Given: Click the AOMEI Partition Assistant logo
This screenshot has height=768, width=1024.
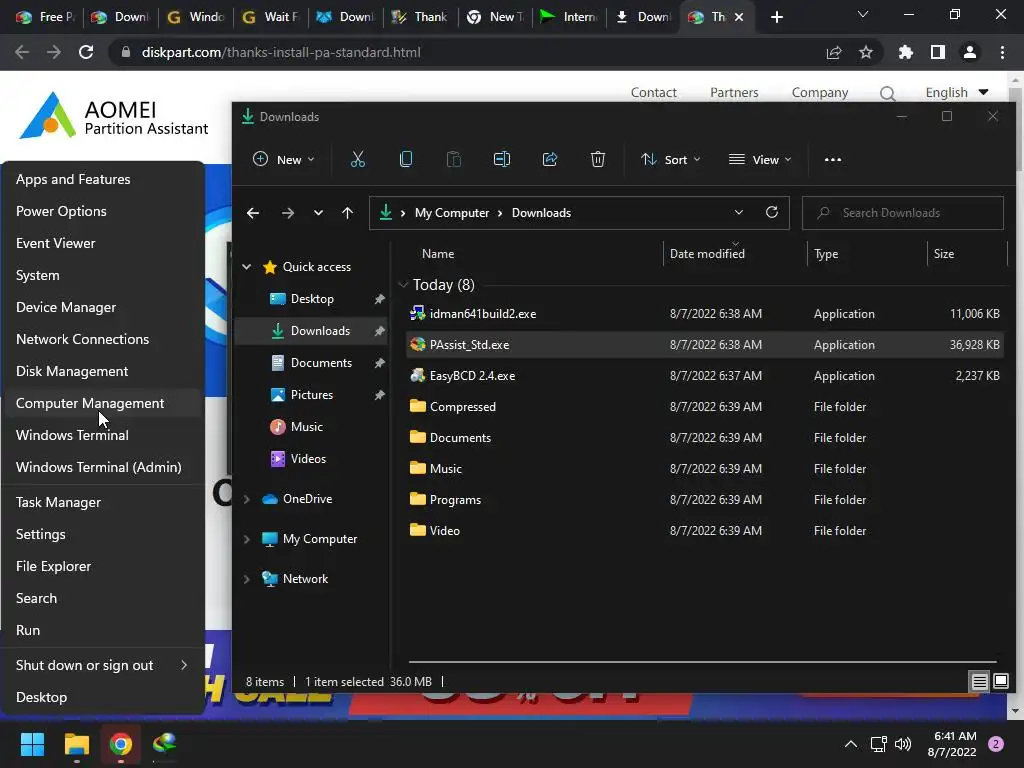Looking at the screenshot, I should pyautogui.click(x=114, y=116).
